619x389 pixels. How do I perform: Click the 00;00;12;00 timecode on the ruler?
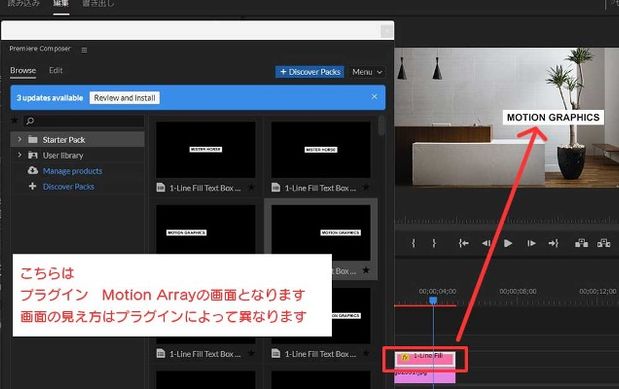[597, 291]
